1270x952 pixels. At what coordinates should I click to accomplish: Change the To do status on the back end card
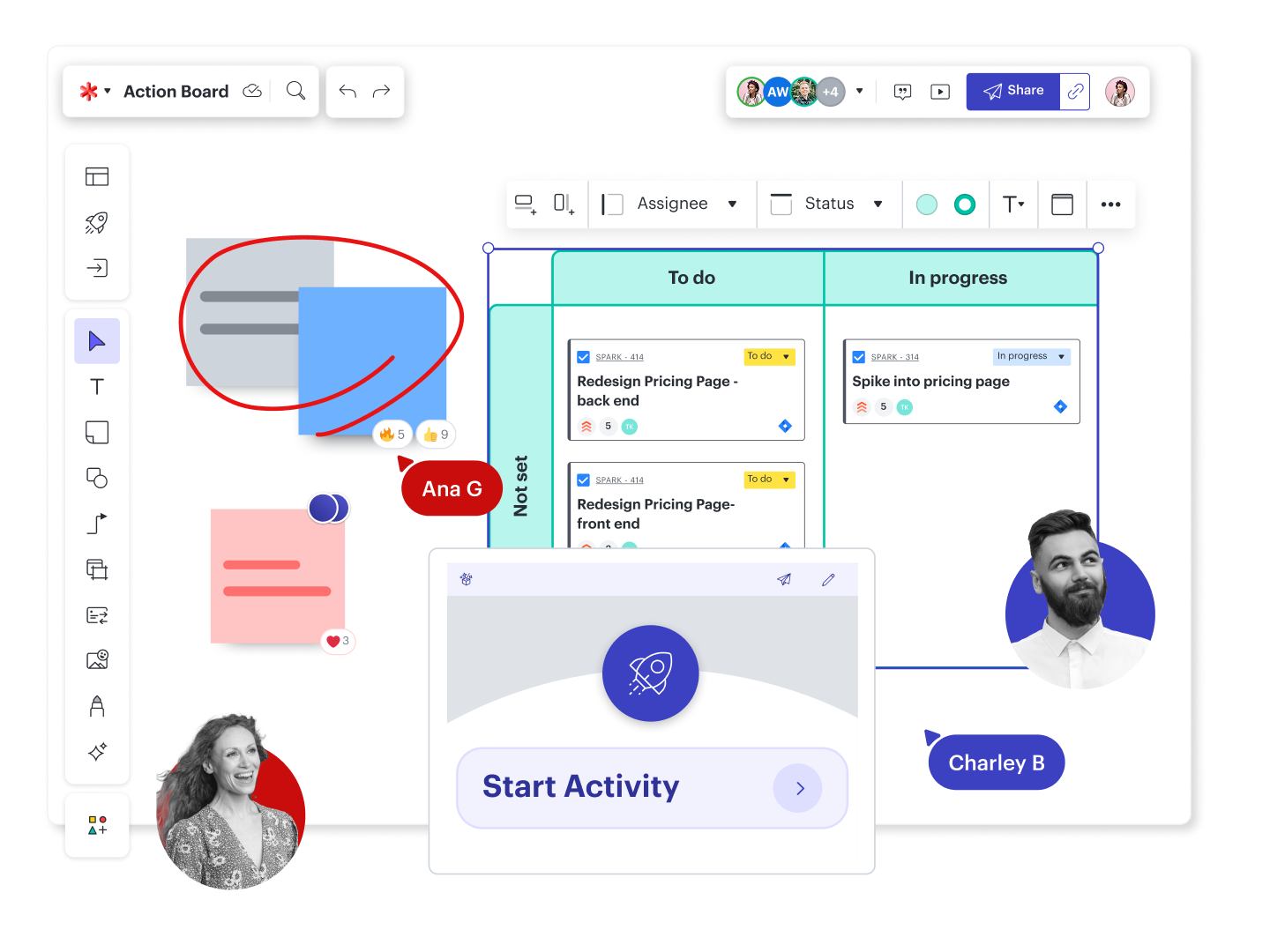point(769,356)
